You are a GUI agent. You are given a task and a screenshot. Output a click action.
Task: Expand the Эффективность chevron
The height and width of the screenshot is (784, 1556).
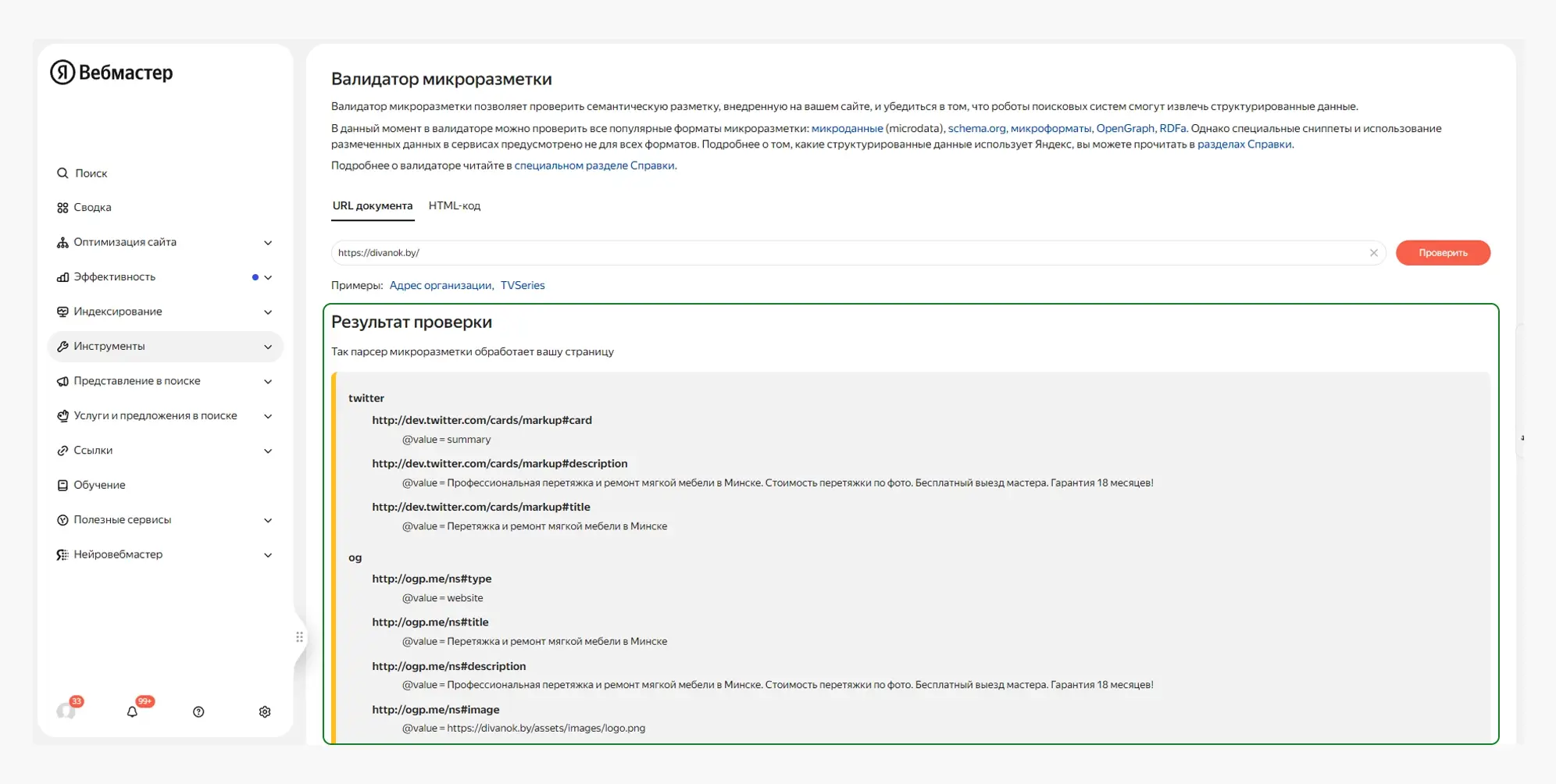(x=268, y=277)
